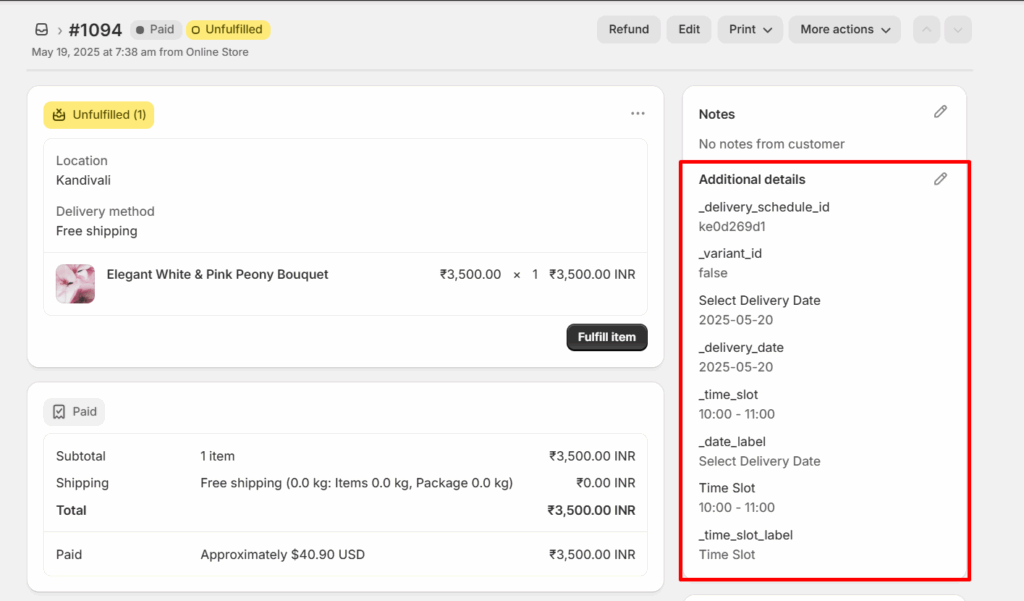1024x601 pixels.
Task: Expand the Print dropdown
Action: coord(749,30)
